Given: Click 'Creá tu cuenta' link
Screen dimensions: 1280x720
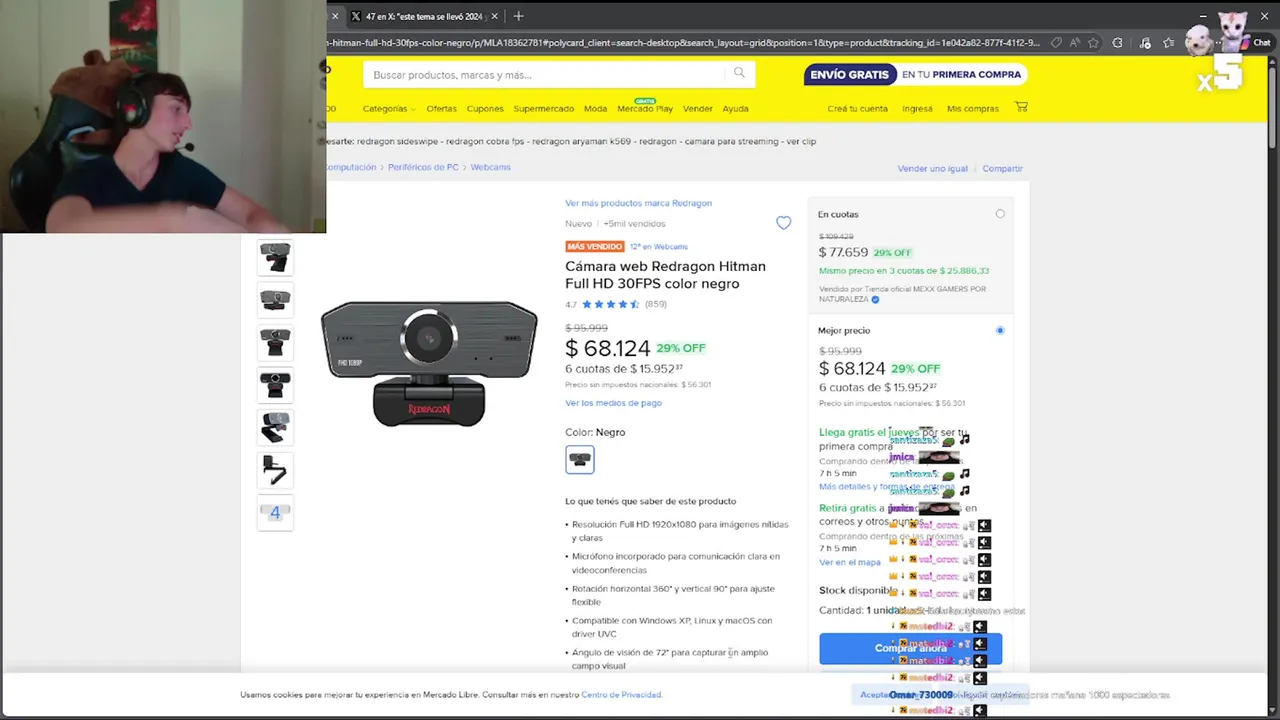Looking at the screenshot, I should [857, 108].
